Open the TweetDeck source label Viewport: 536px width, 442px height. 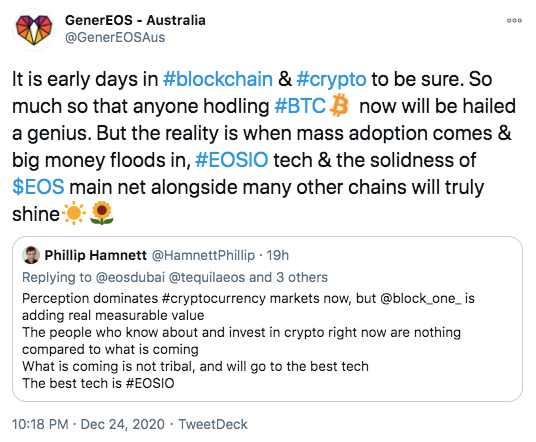pyautogui.click(x=213, y=424)
